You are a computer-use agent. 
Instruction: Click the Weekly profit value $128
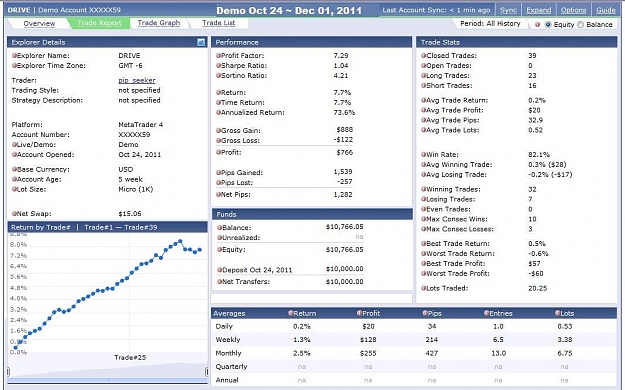pos(368,340)
